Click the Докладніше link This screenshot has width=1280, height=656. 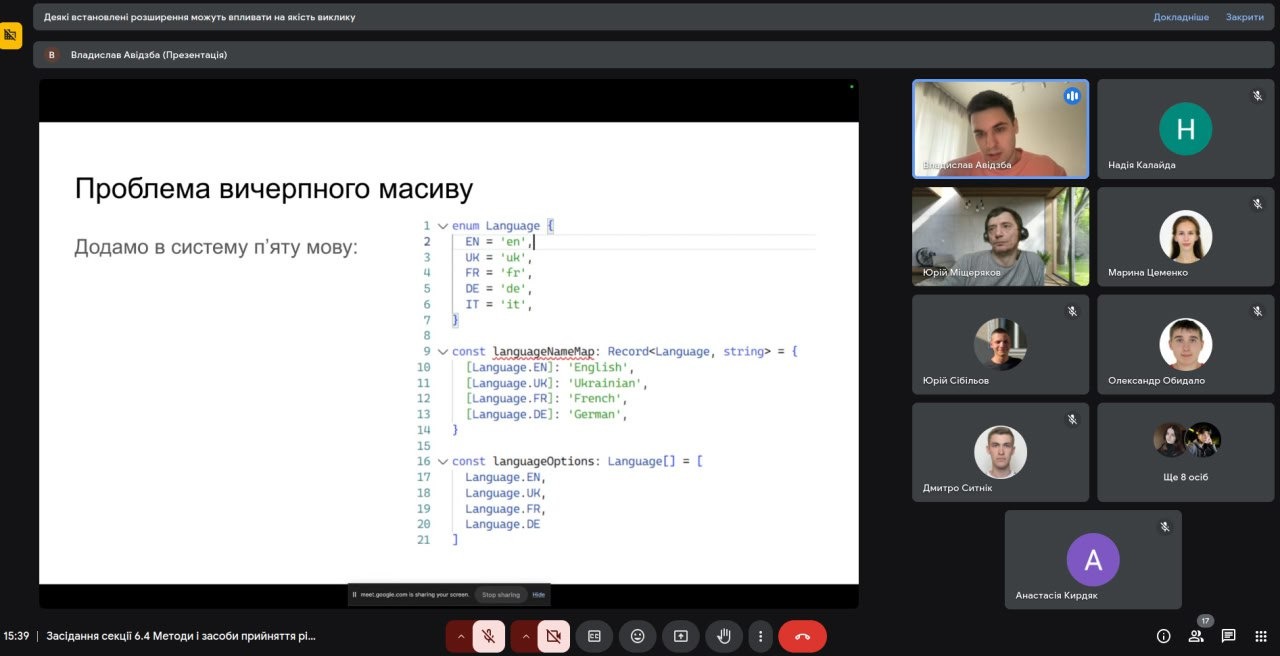point(1180,17)
